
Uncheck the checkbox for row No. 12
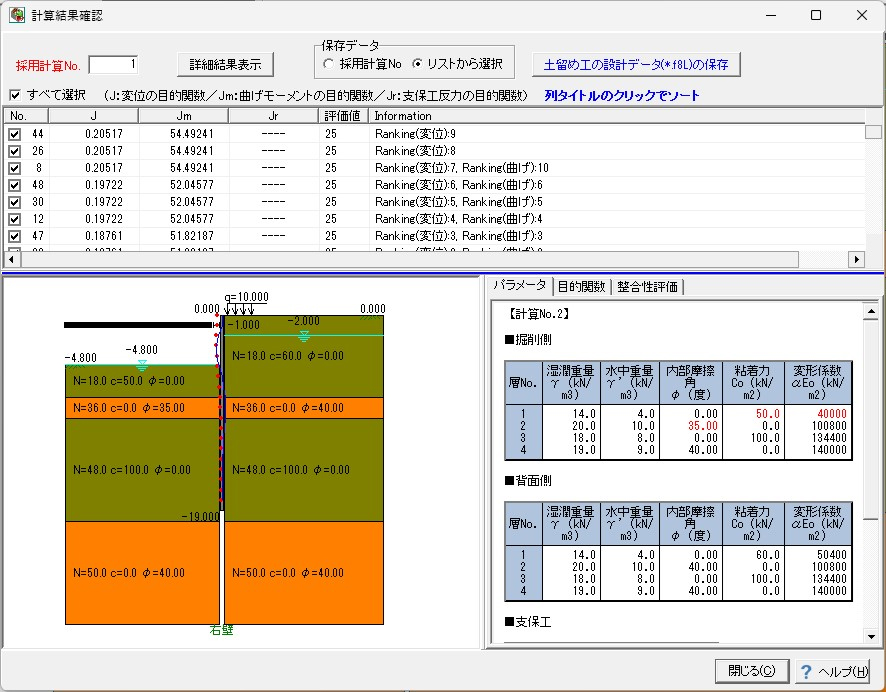pyautogui.click(x=15, y=219)
